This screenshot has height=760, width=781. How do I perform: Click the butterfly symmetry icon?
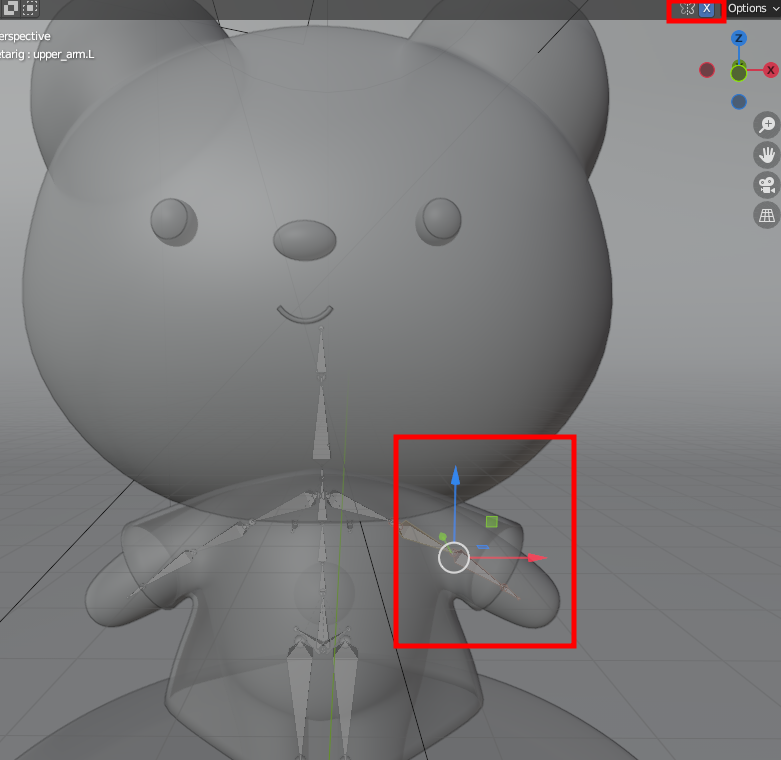687,8
